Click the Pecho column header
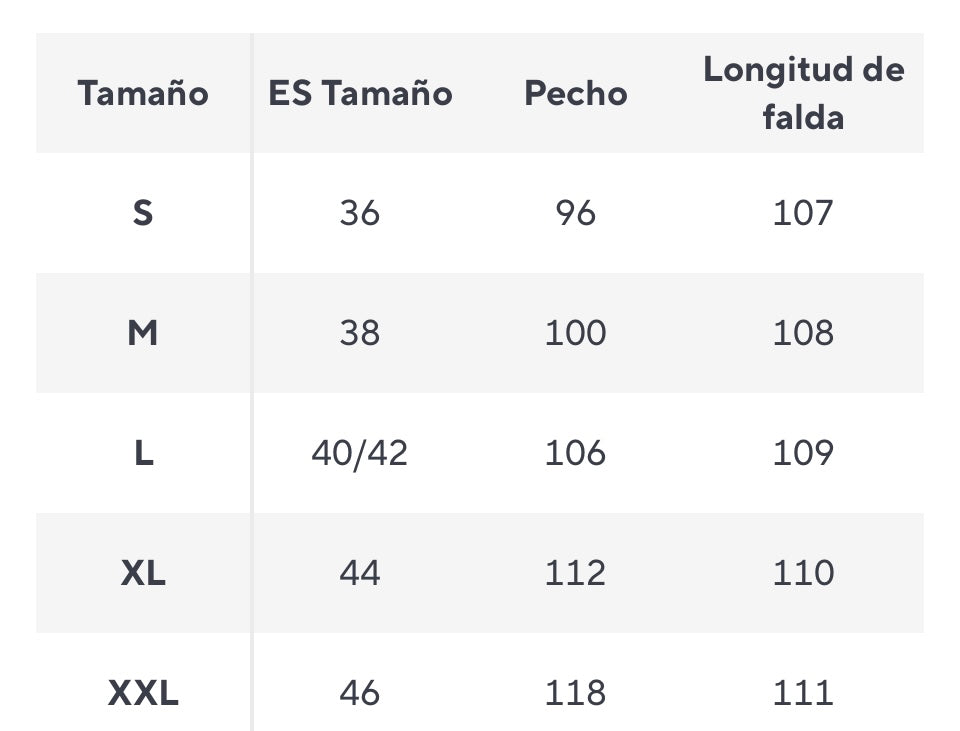 (x=576, y=93)
